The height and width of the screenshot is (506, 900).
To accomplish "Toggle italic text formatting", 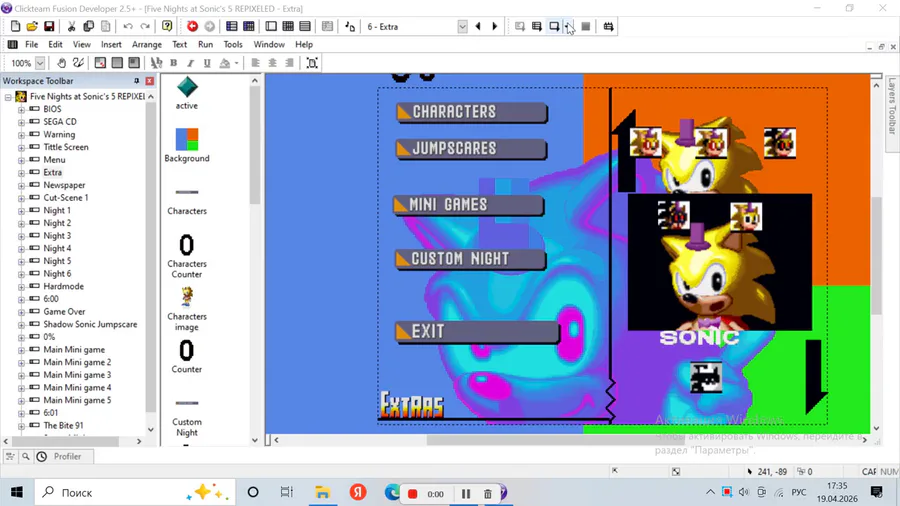I will (x=190, y=63).
